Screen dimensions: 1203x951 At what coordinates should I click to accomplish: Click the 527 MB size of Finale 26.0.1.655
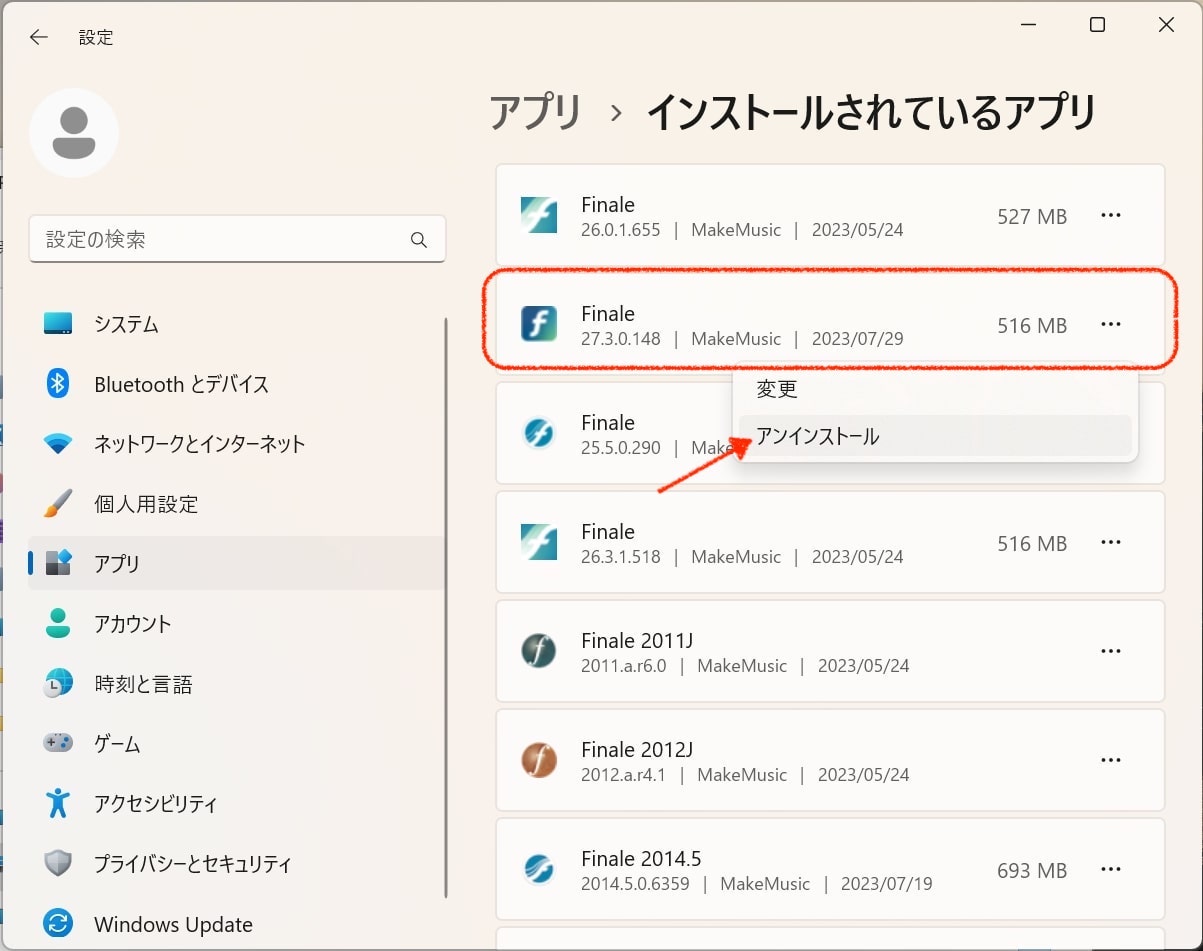[1032, 216]
